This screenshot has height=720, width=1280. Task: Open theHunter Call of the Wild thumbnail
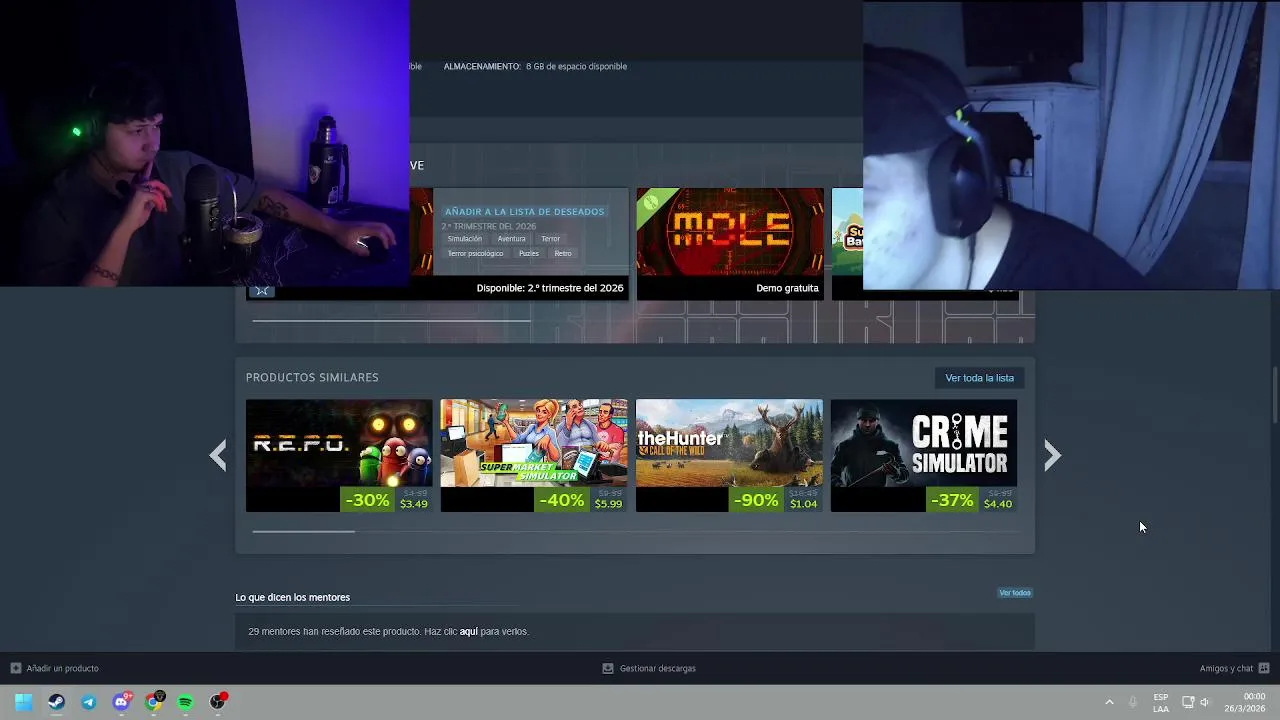pos(729,444)
